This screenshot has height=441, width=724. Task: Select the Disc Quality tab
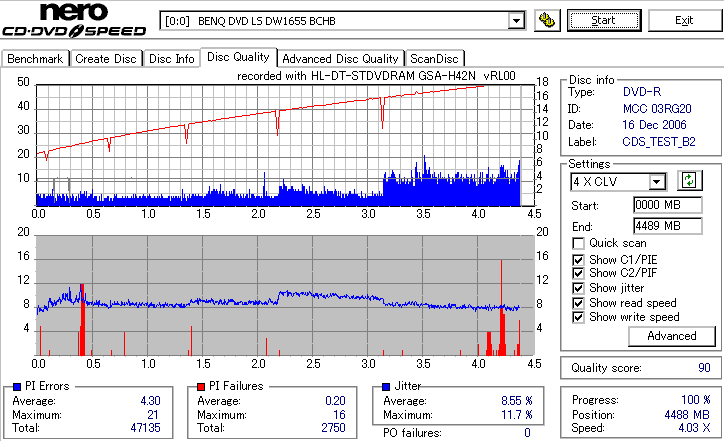(238, 57)
